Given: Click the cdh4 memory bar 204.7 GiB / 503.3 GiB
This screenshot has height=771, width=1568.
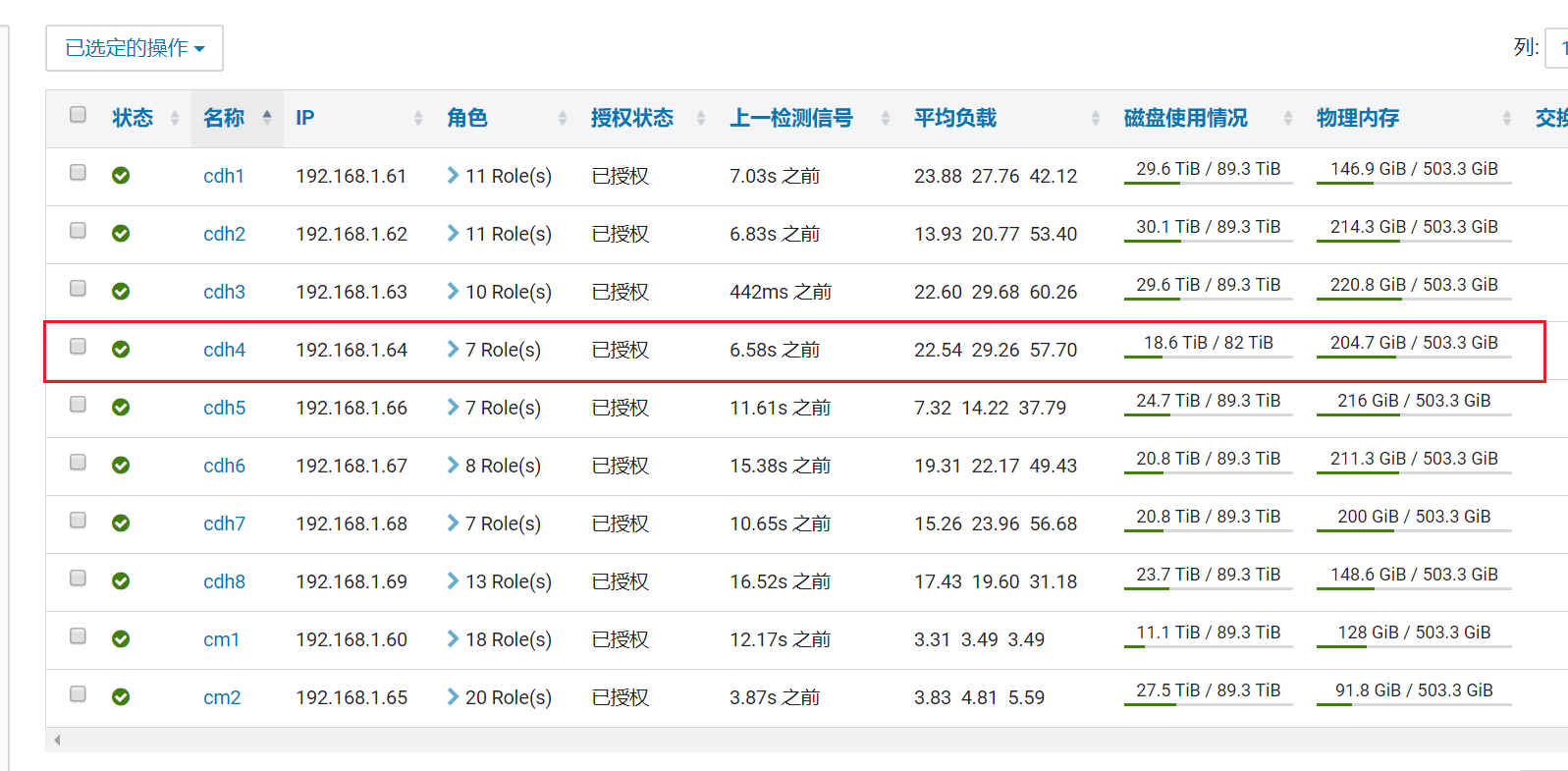Looking at the screenshot, I should click(x=1414, y=345).
